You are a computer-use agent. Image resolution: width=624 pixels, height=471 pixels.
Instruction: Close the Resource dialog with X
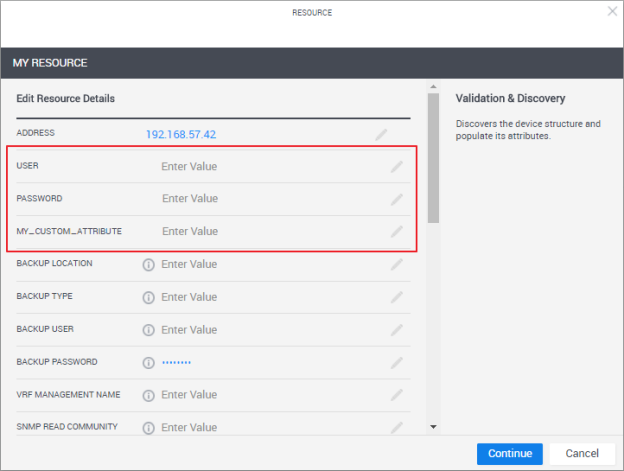point(612,11)
